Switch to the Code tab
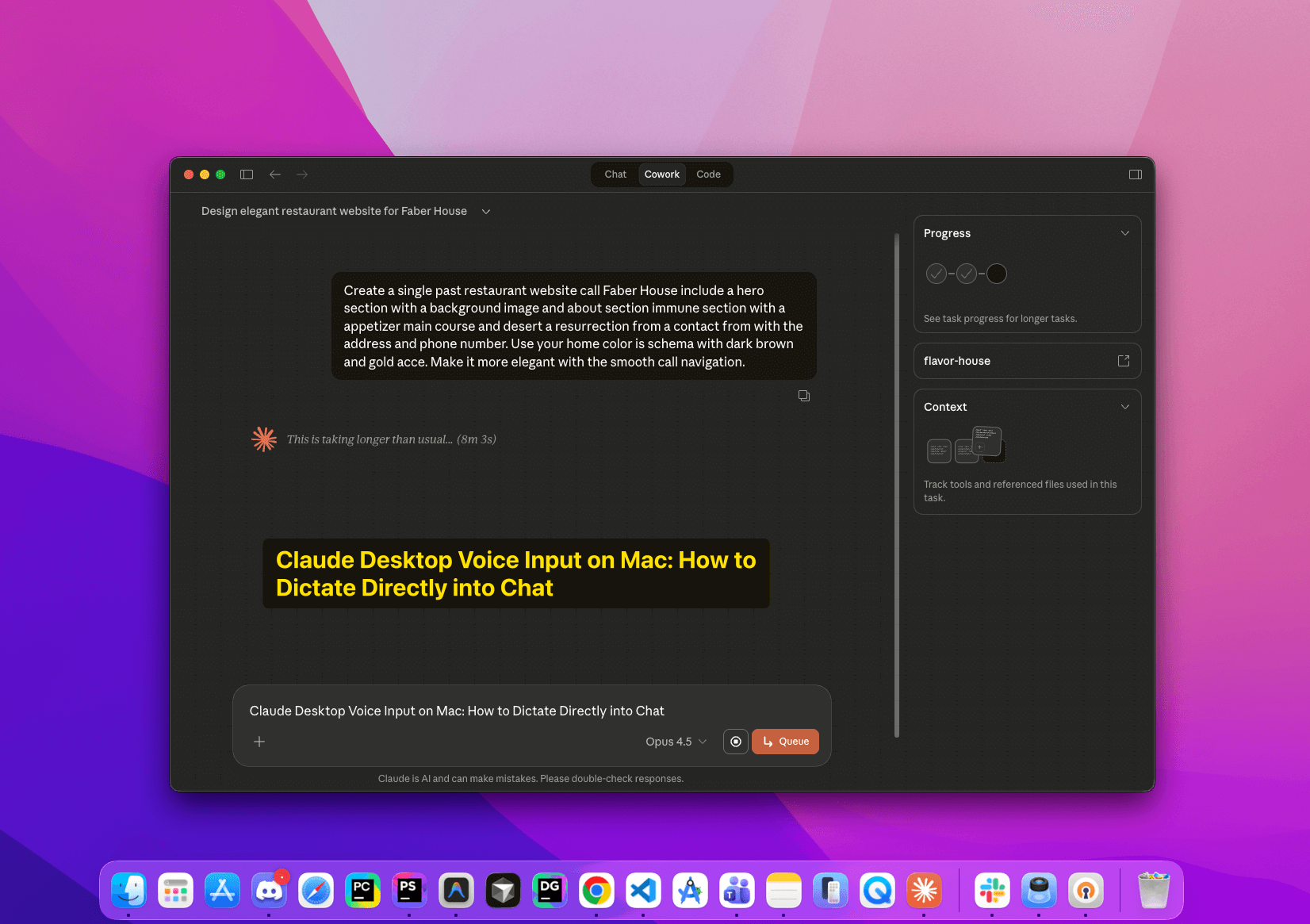 708,174
